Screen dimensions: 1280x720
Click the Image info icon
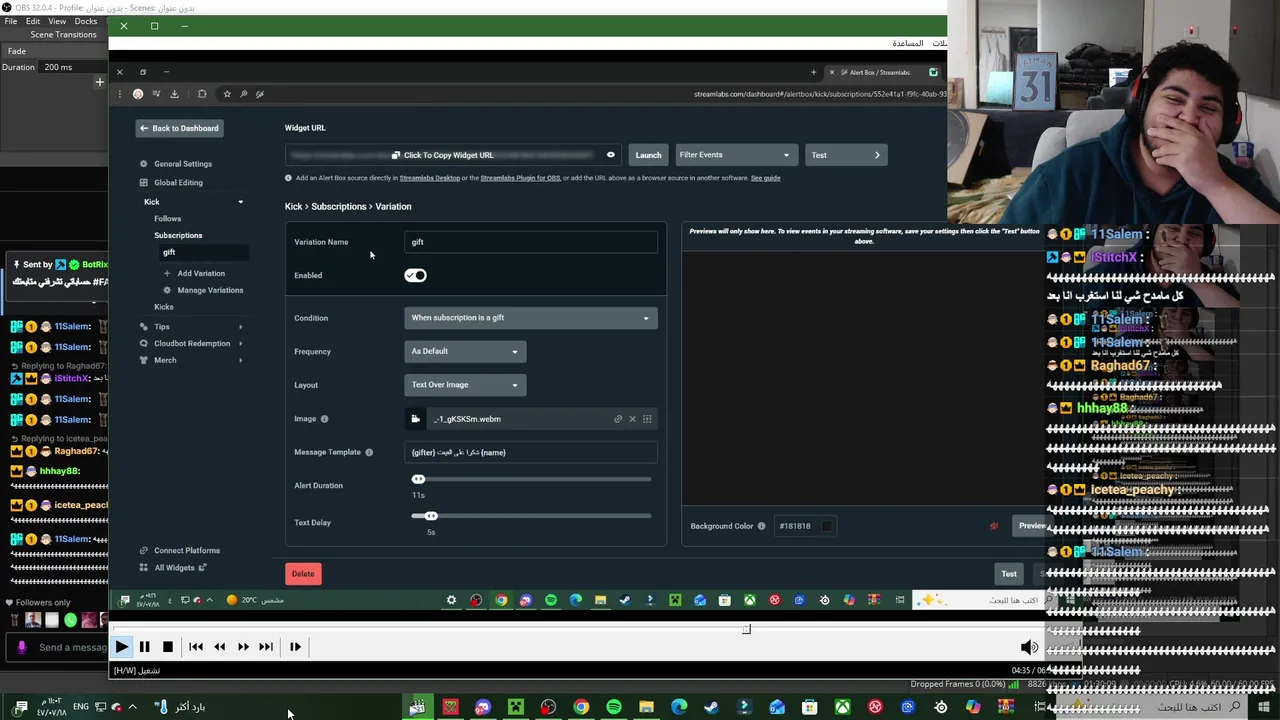pos(324,419)
